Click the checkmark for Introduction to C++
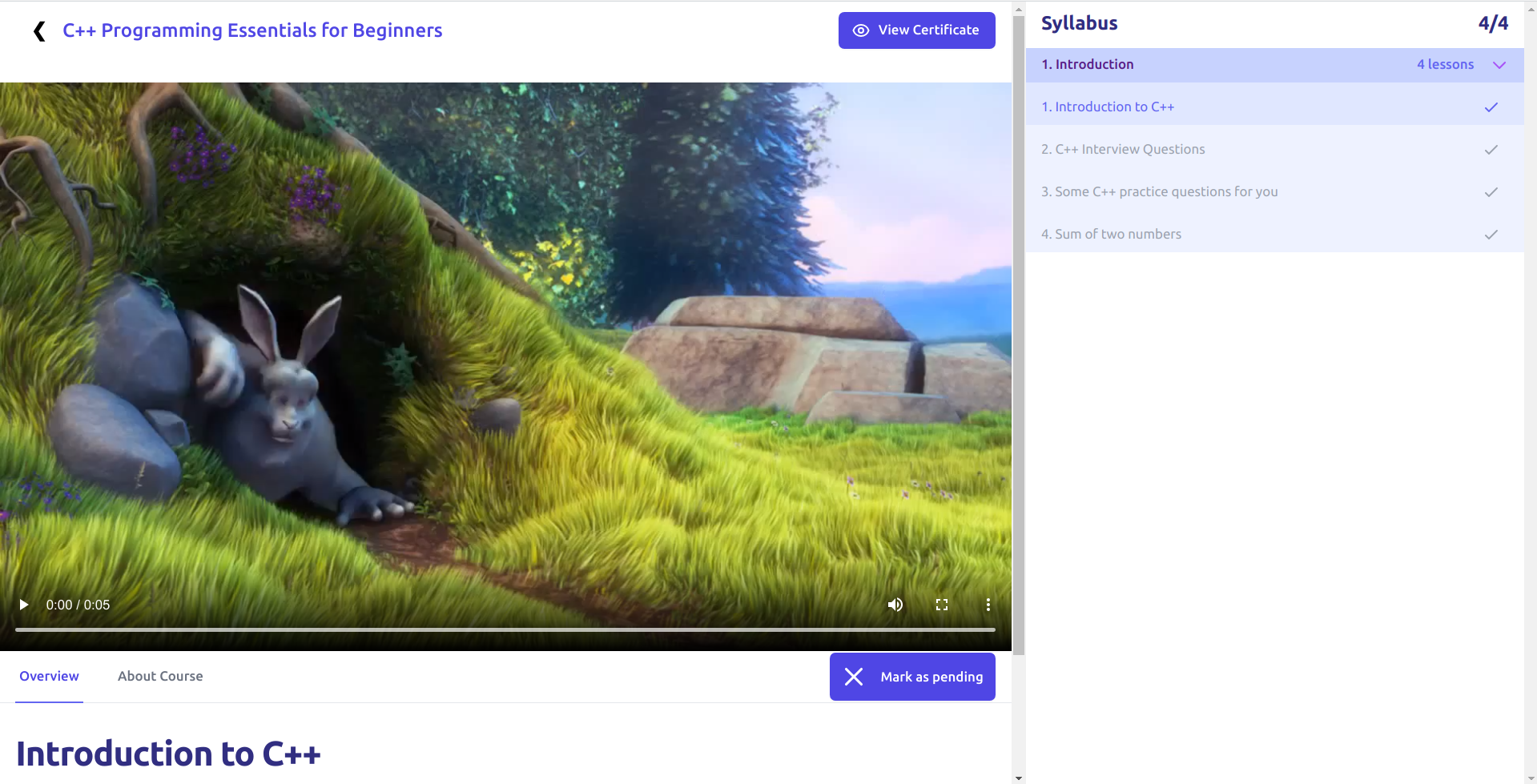This screenshot has width=1537, height=784. coord(1491,107)
